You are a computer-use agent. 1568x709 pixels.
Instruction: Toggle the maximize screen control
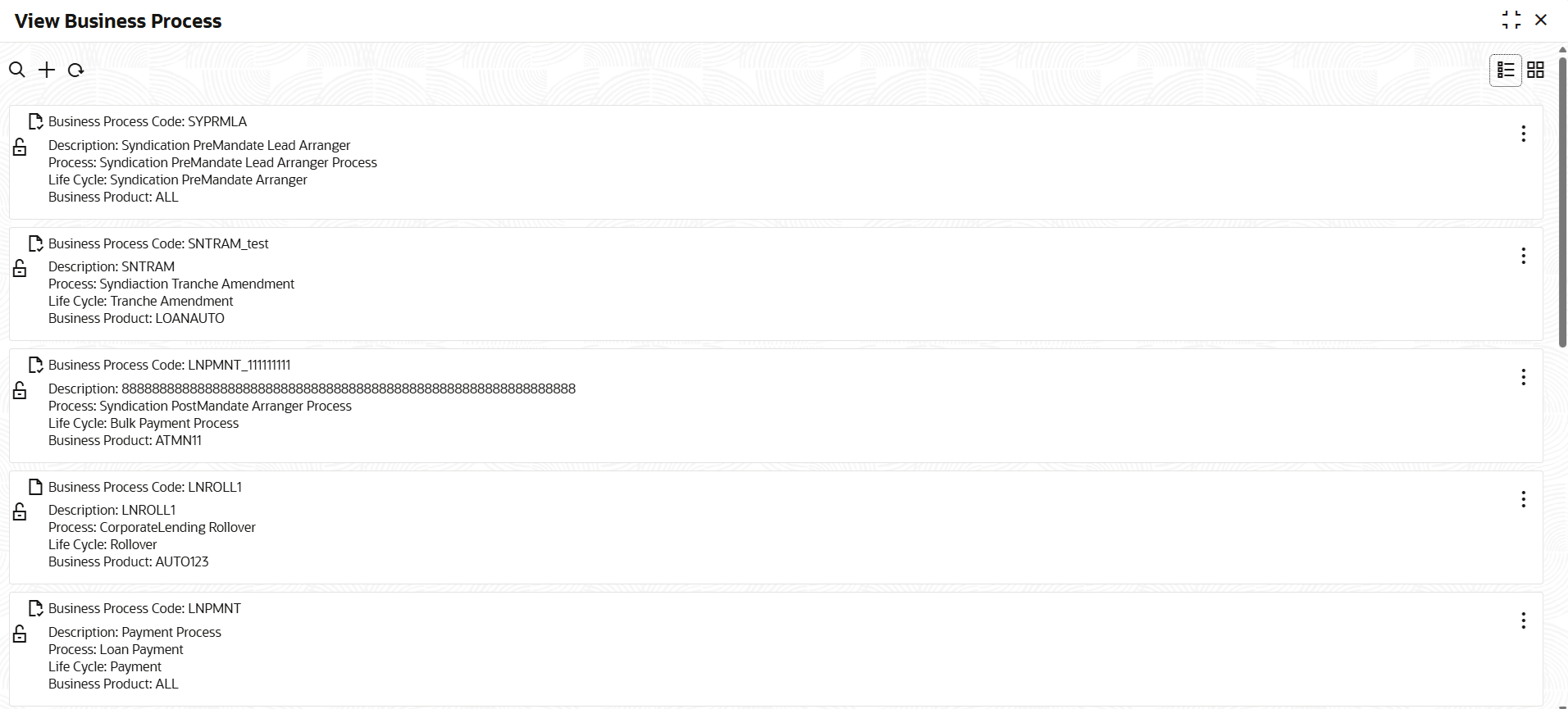(1512, 19)
